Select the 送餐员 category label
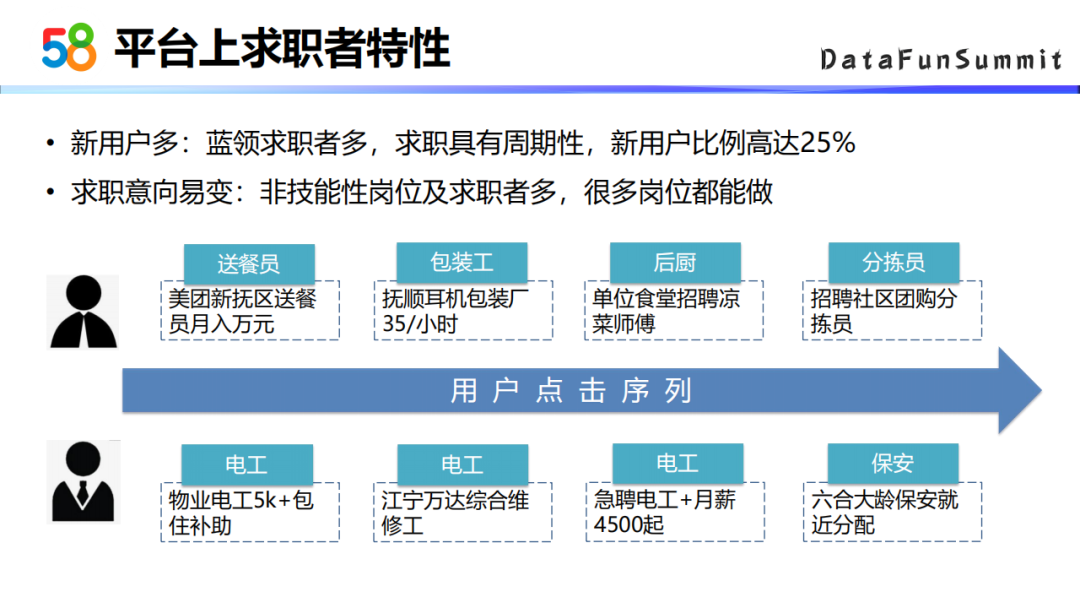 coord(249,263)
